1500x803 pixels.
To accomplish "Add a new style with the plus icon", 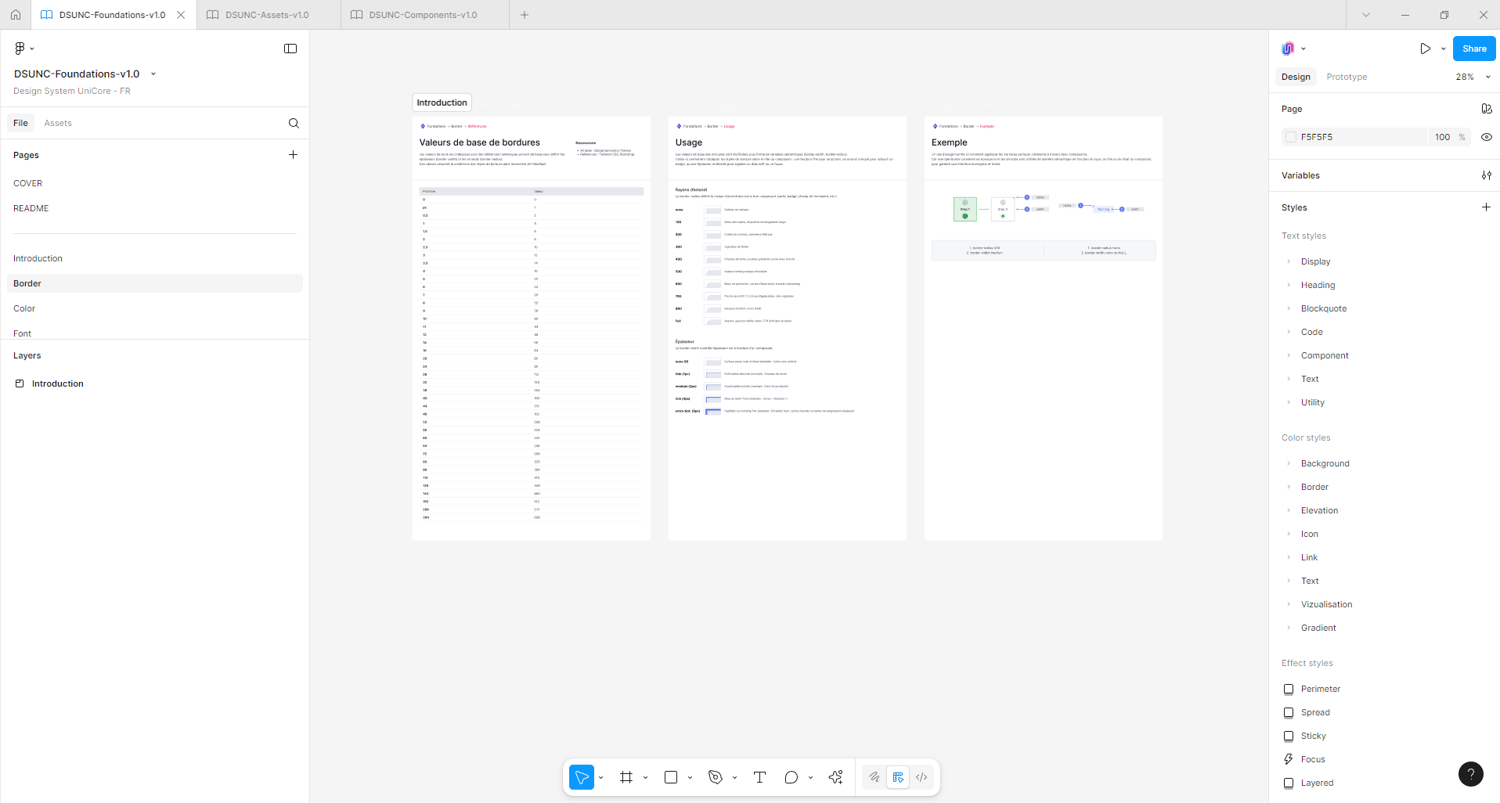I will 1486,207.
